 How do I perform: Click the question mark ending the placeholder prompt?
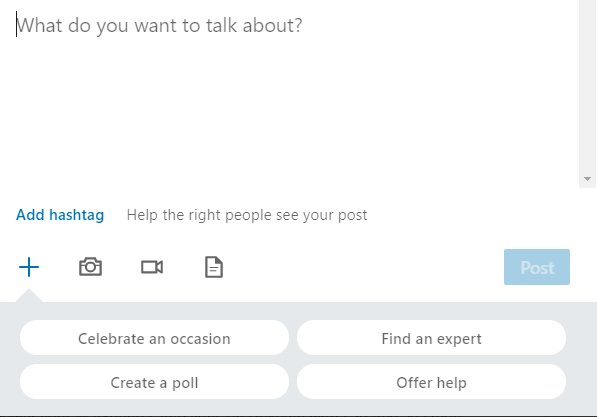pyautogui.click(x=298, y=25)
